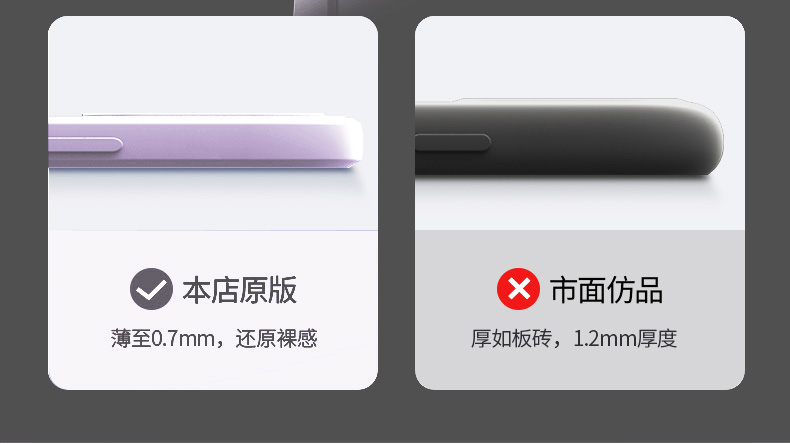Click the gray panel under 市面仿品
Image resolution: width=790 pixels, height=444 pixels.
[580, 310]
